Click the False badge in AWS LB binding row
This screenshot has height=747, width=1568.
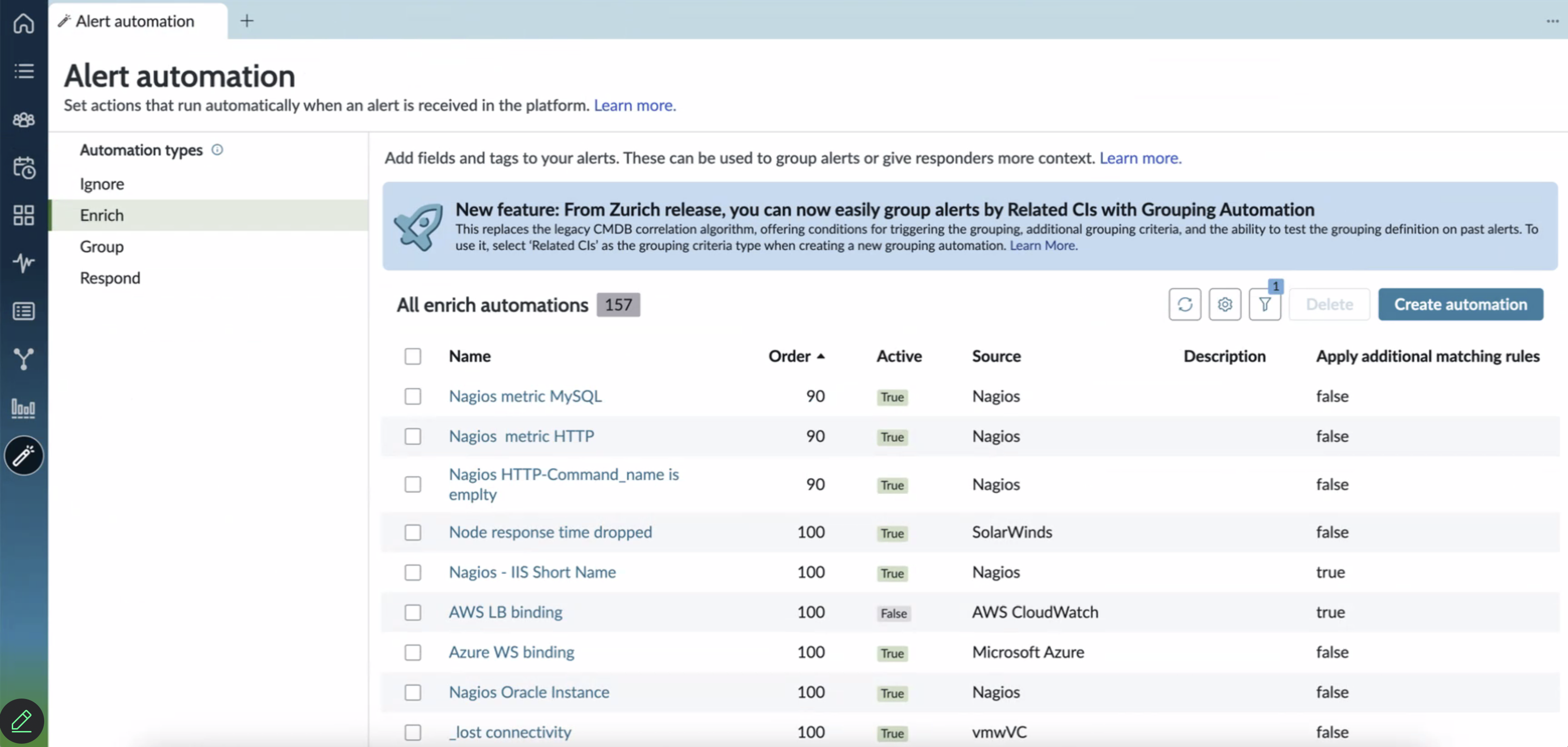[894, 614]
